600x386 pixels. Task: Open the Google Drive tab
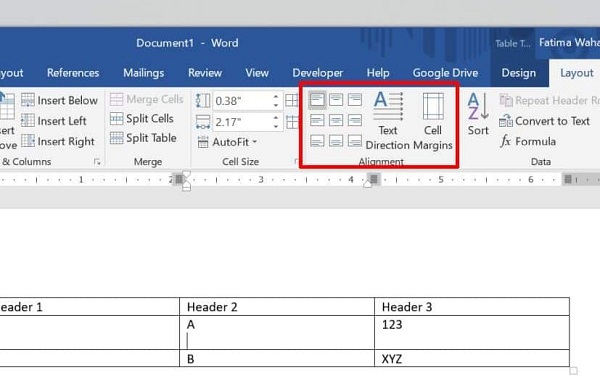pos(445,73)
